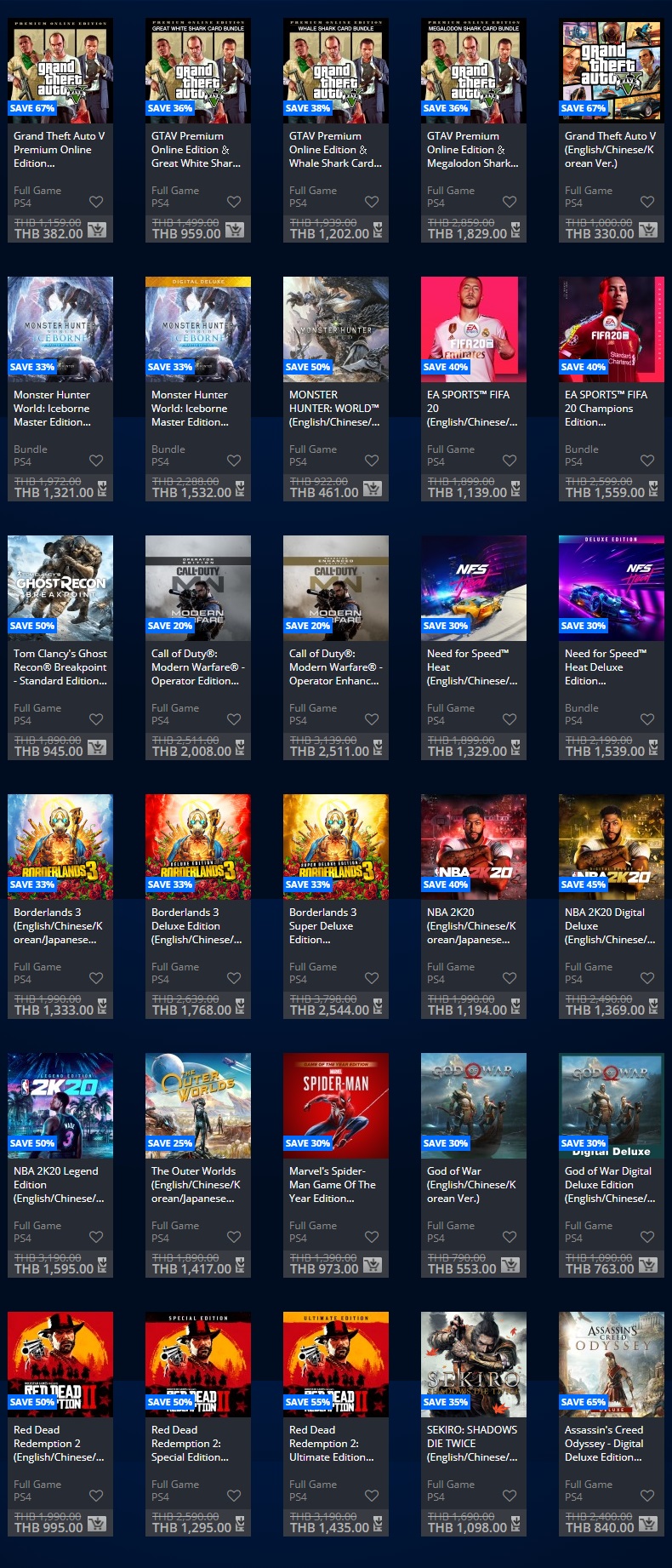
Task: Heart icon on NBA 2K20 Digital Deluxe card
Action: (647, 978)
